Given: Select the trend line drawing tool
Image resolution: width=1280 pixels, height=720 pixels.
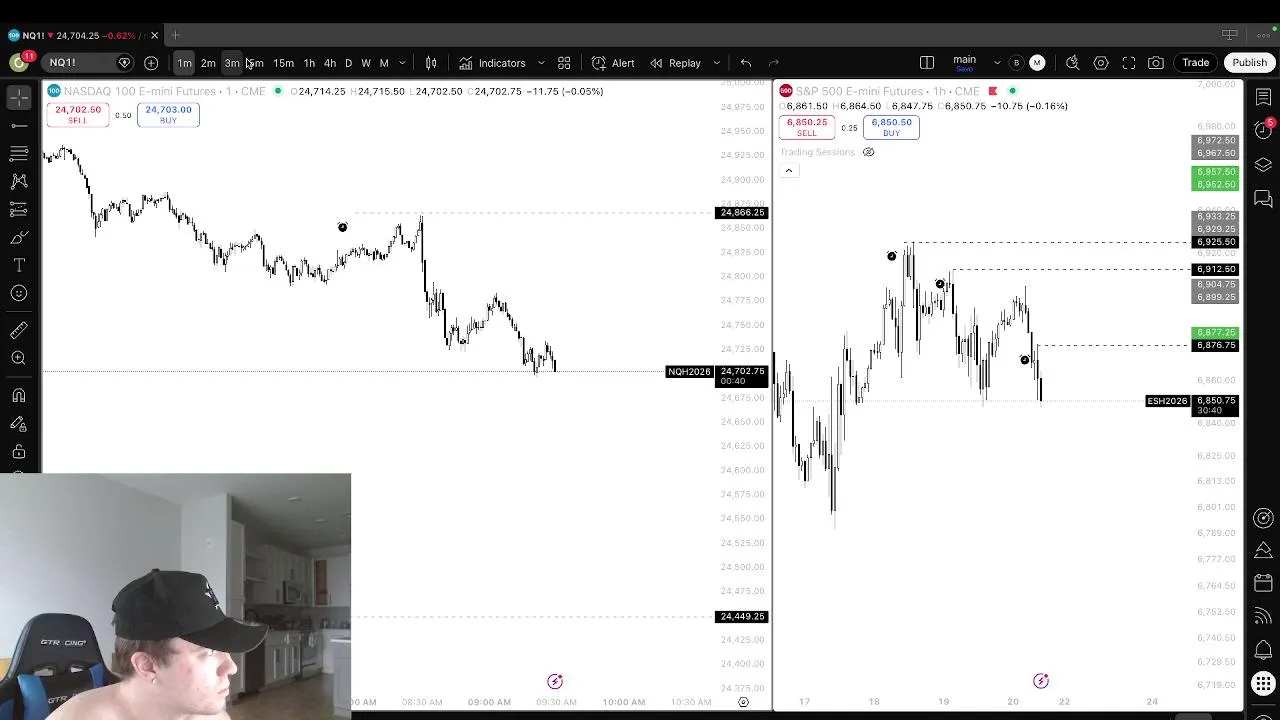Looking at the screenshot, I should (19, 126).
